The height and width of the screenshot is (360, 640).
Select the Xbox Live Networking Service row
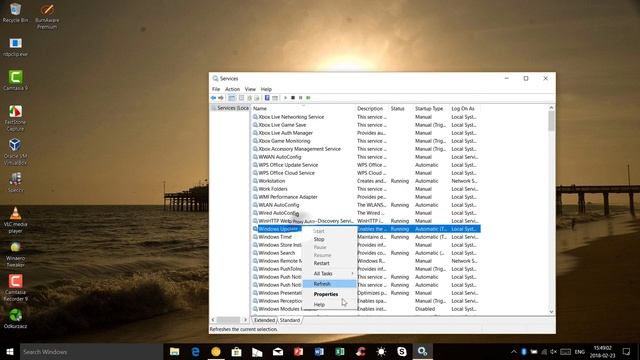pyautogui.click(x=366, y=117)
